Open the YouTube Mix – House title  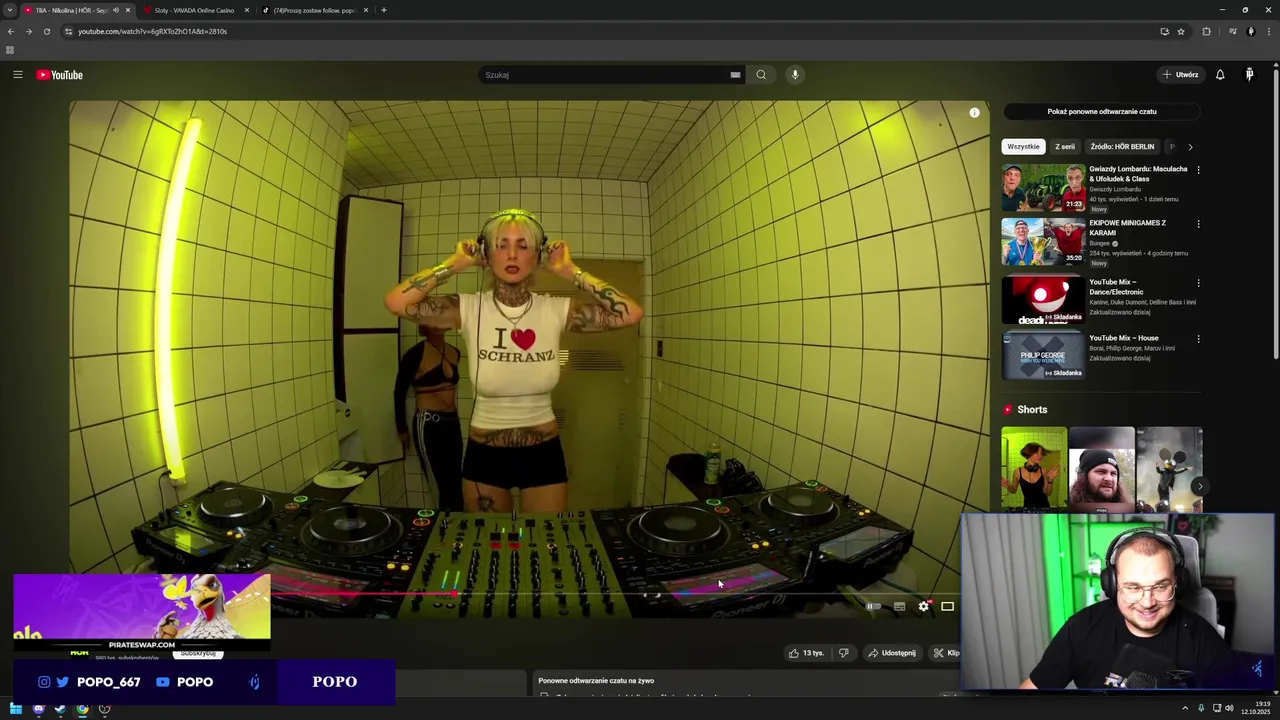coord(1124,338)
